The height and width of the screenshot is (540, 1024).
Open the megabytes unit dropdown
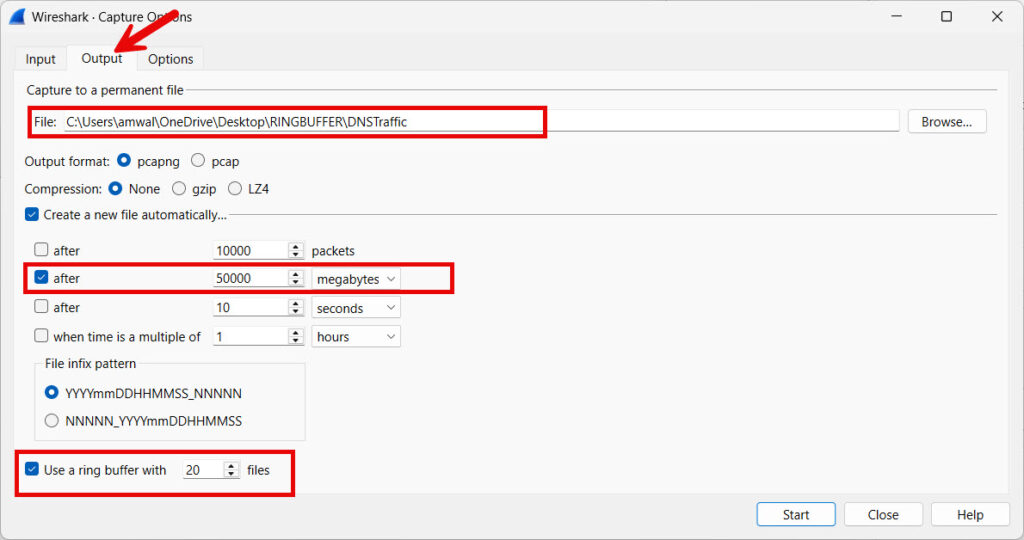tap(356, 279)
